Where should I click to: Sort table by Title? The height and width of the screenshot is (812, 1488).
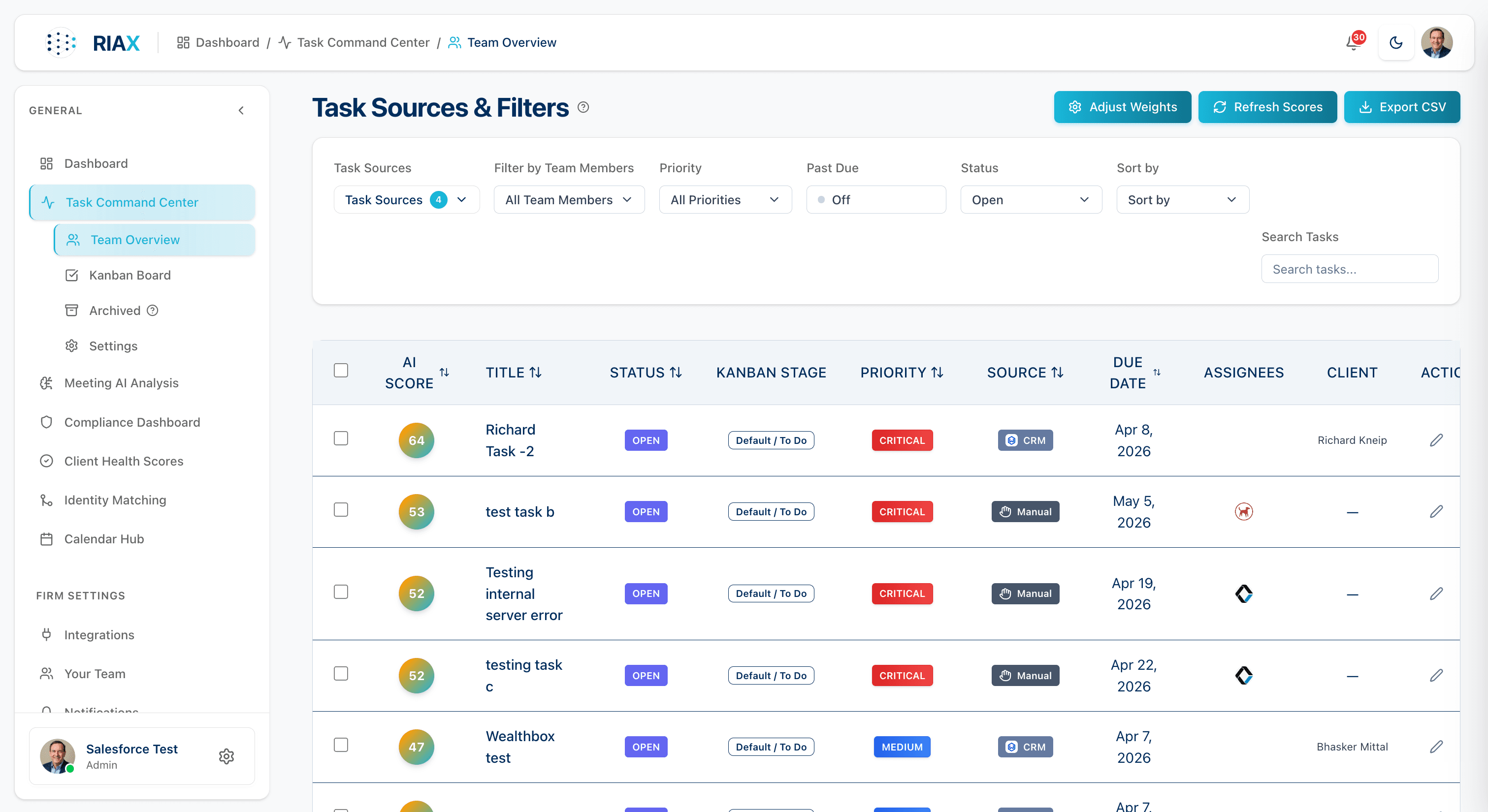[x=535, y=373]
